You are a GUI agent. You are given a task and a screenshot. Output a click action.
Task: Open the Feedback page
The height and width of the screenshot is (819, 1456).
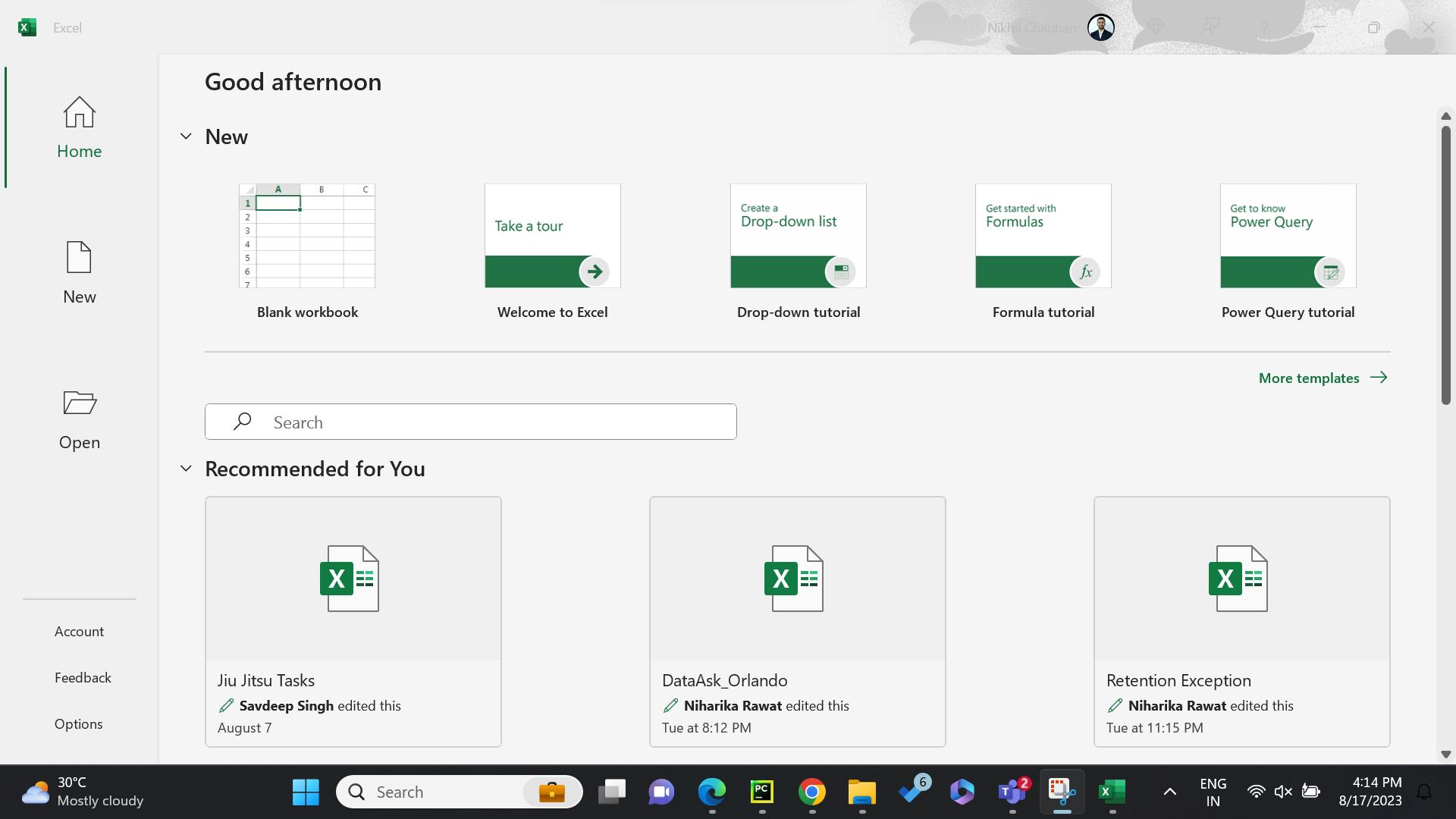pos(83,677)
